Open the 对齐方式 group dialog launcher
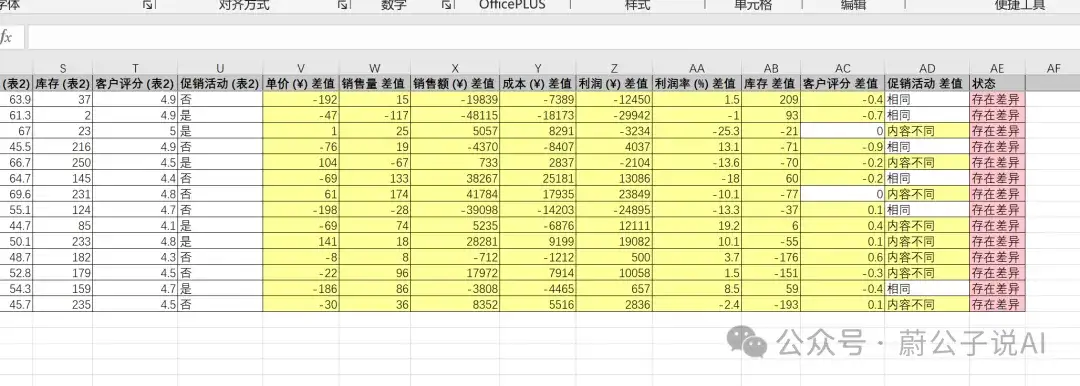This screenshot has height=386, width=1080. 342,5
